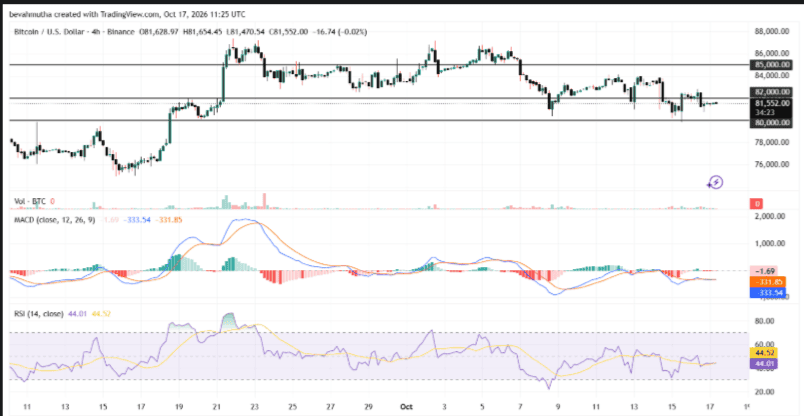The height and width of the screenshot is (416, 804).
Task: Click the 5 date on the time axis
Action: pos(482,407)
